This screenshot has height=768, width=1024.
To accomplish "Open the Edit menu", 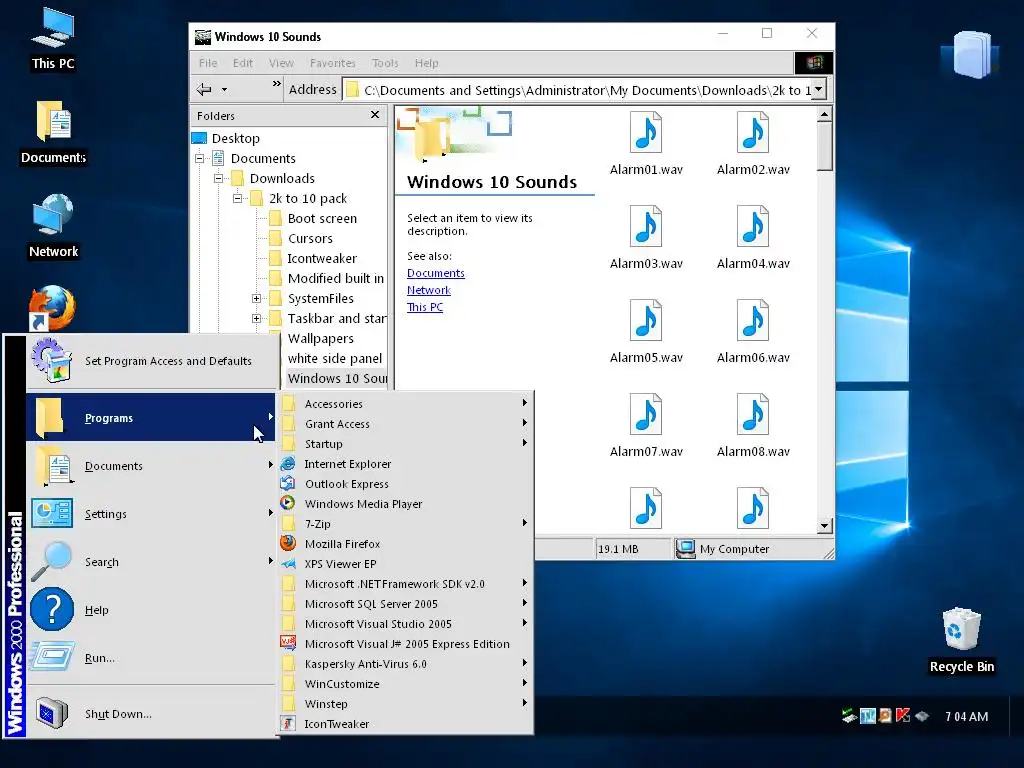I will [x=242, y=63].
